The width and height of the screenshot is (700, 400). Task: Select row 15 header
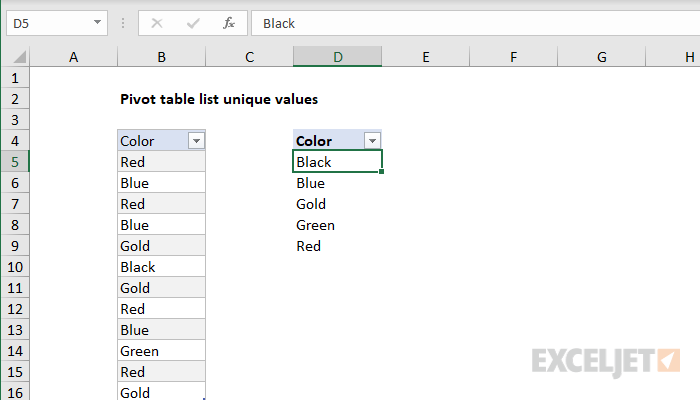[x=15, y=372]
